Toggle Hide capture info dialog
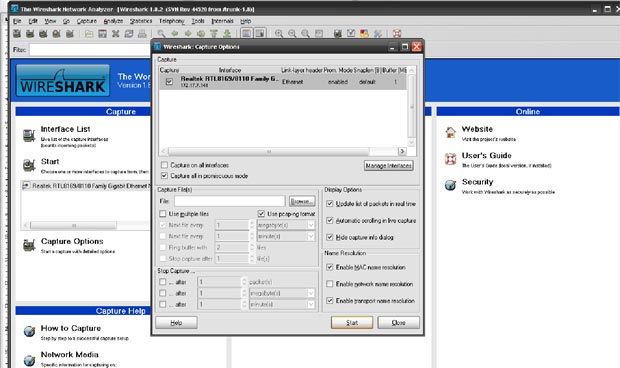This screenshot has width=620, height=368. [x=329, y=237]
